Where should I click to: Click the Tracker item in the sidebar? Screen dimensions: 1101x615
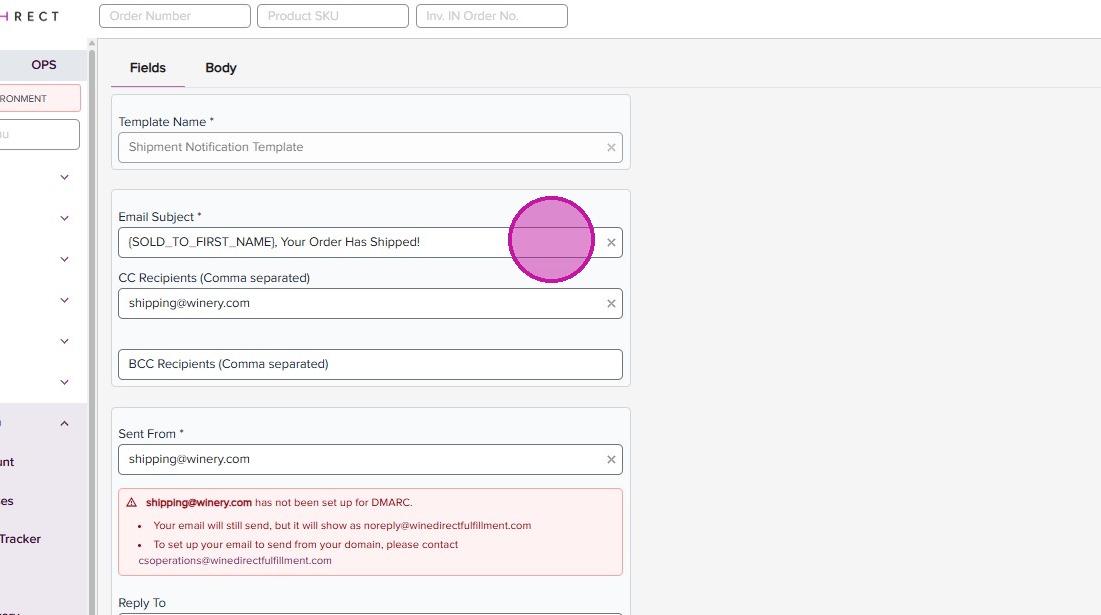point(22,539)
